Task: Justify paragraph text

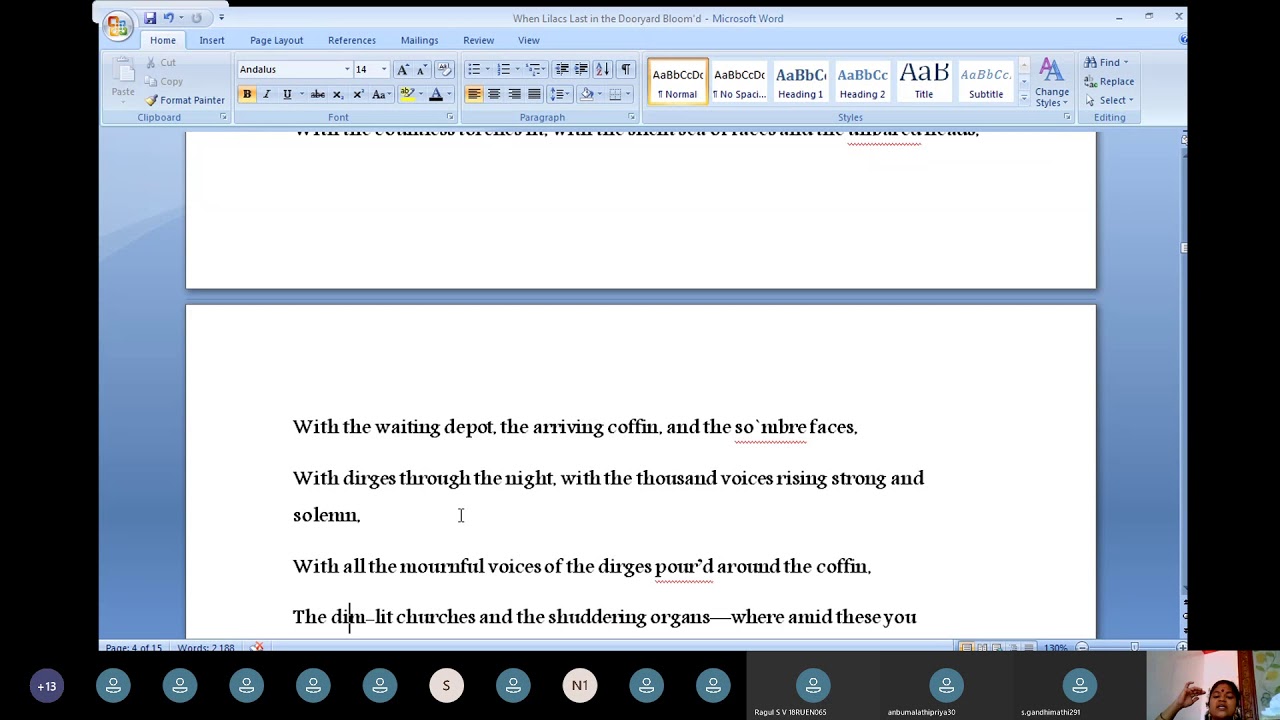Action: (x=534, y=94)
